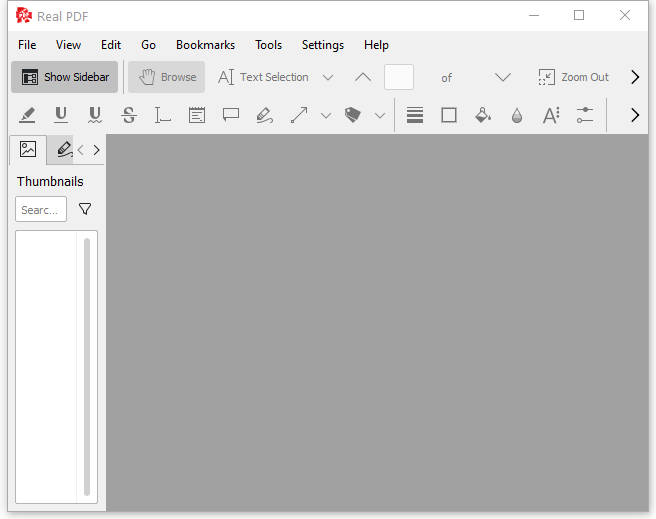
Task: Open the arrow tool dropdown
Action: 326,115
